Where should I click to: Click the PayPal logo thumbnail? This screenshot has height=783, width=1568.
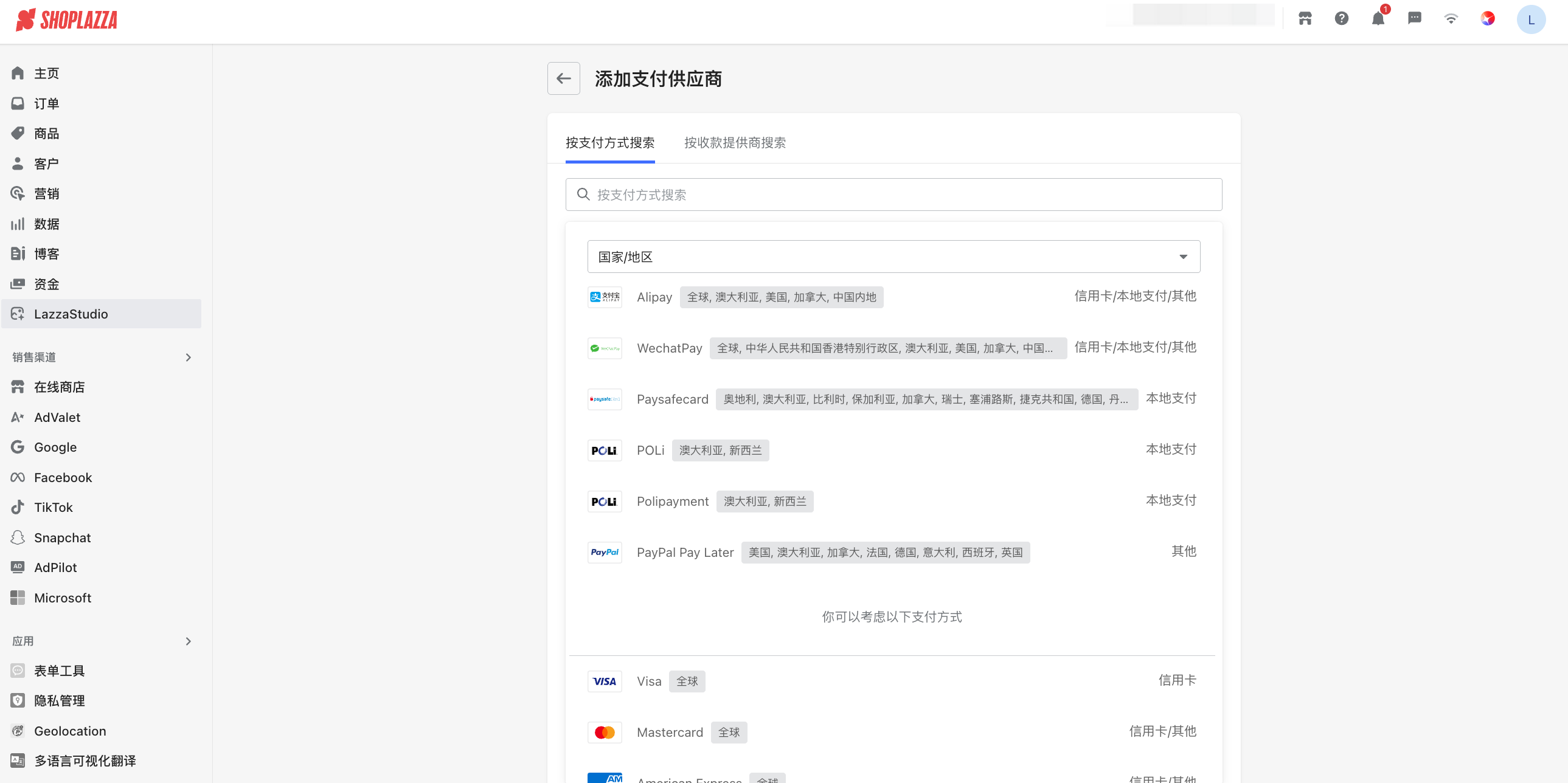605,553
